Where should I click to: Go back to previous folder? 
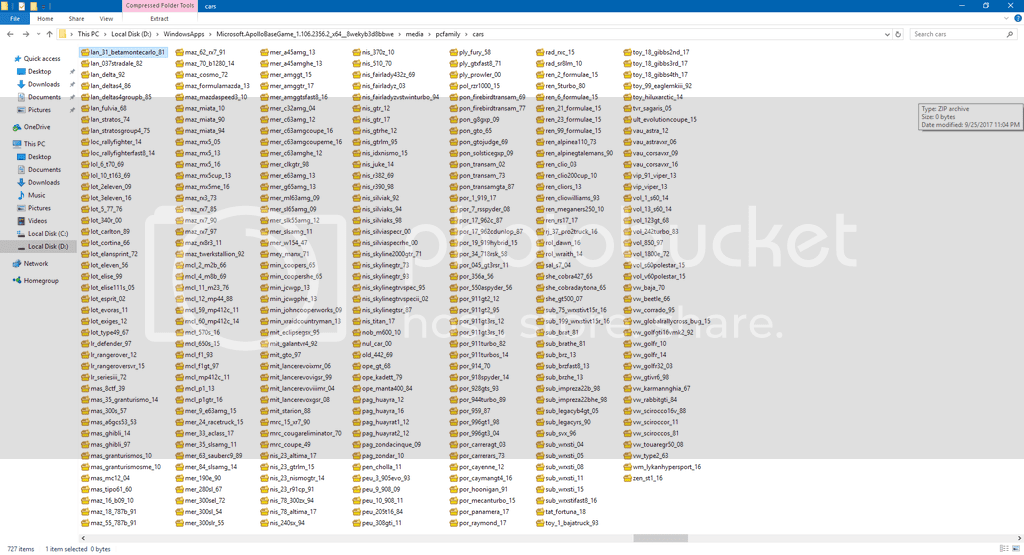pos(10,34)
